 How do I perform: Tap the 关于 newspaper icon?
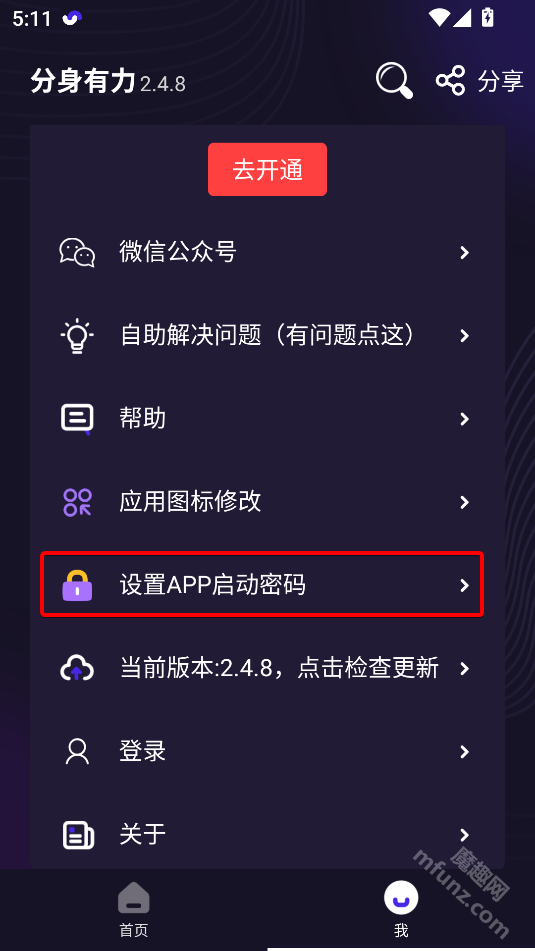tap(78, 835)
